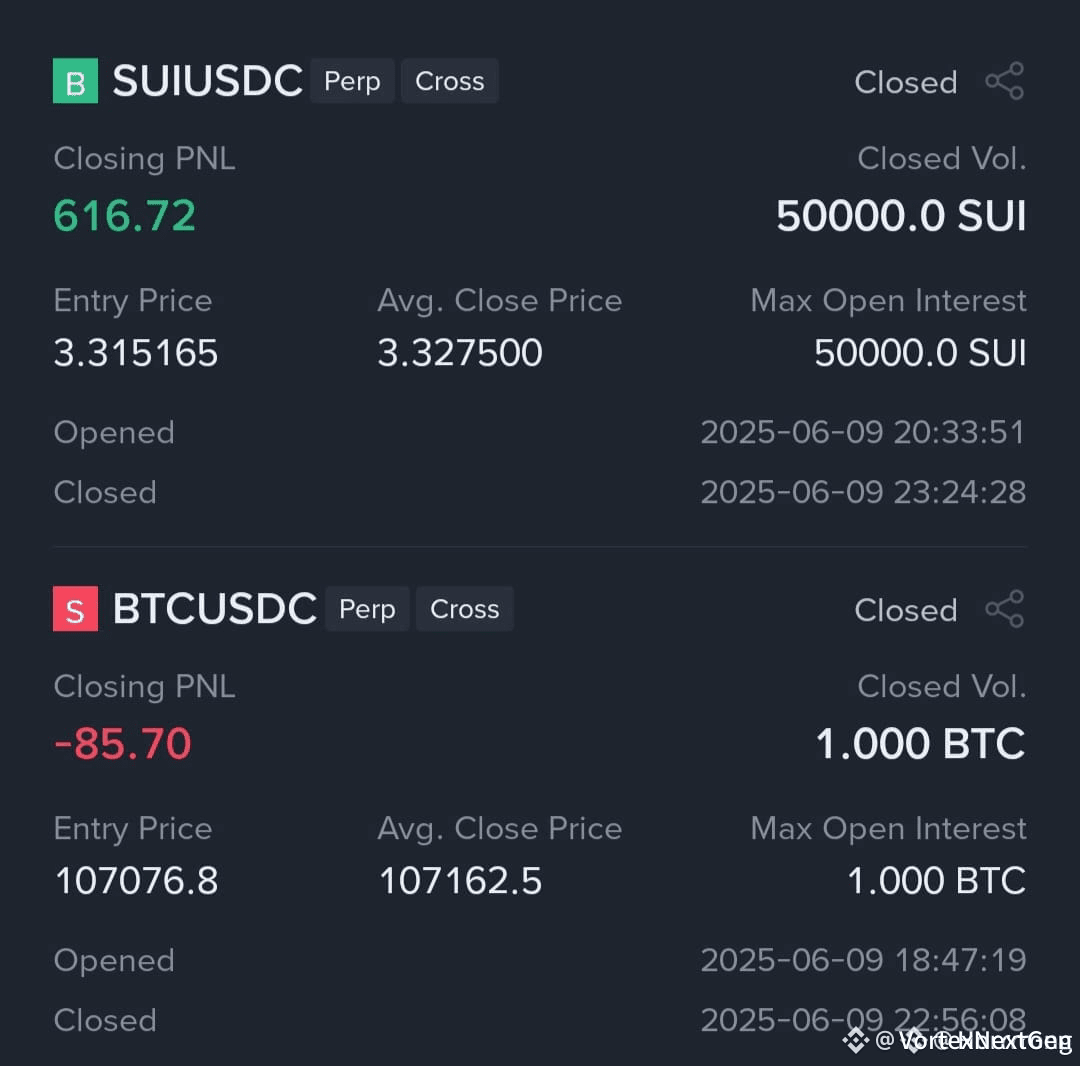
Task: Tap the SUIUSDC Closed status label
Action: pos(906,83)
